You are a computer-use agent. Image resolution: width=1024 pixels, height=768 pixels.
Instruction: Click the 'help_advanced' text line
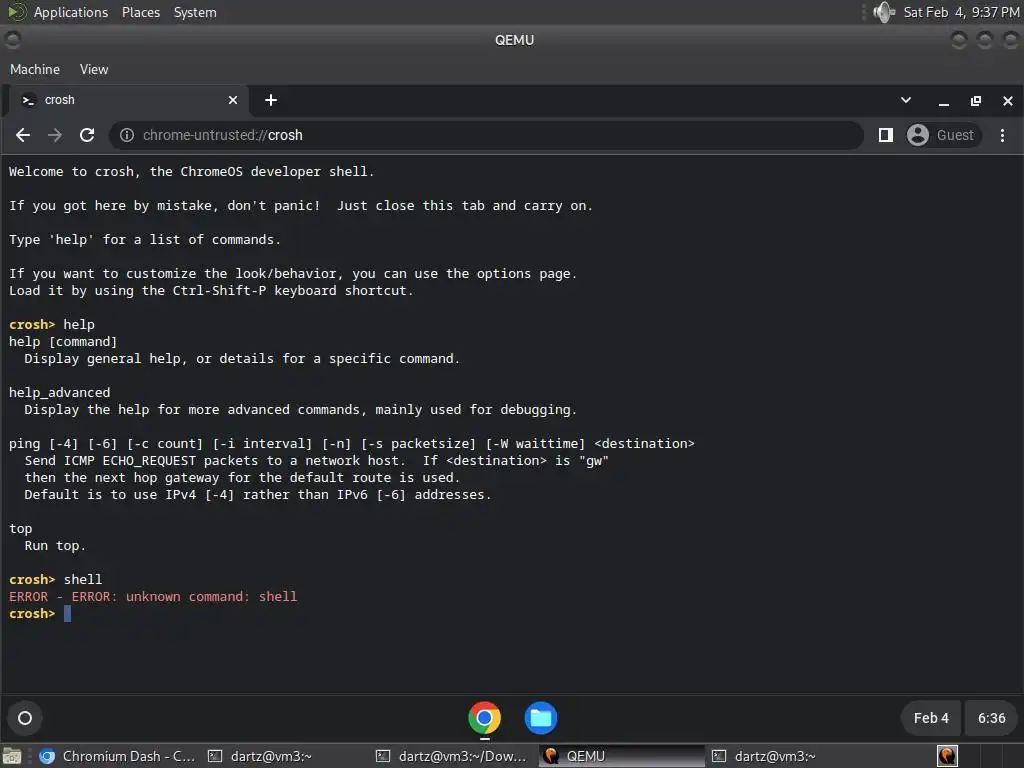click(59, 392)
